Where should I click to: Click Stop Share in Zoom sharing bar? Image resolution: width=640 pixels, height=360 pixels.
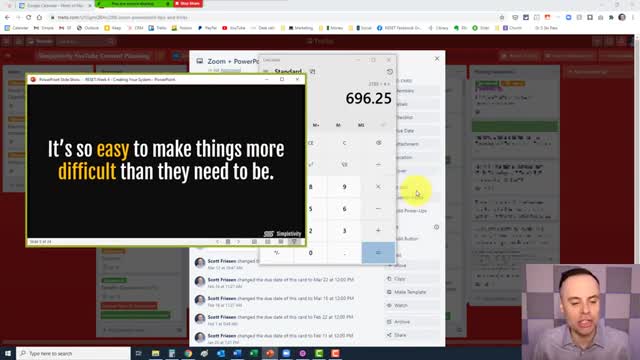[x=188, y=3]
